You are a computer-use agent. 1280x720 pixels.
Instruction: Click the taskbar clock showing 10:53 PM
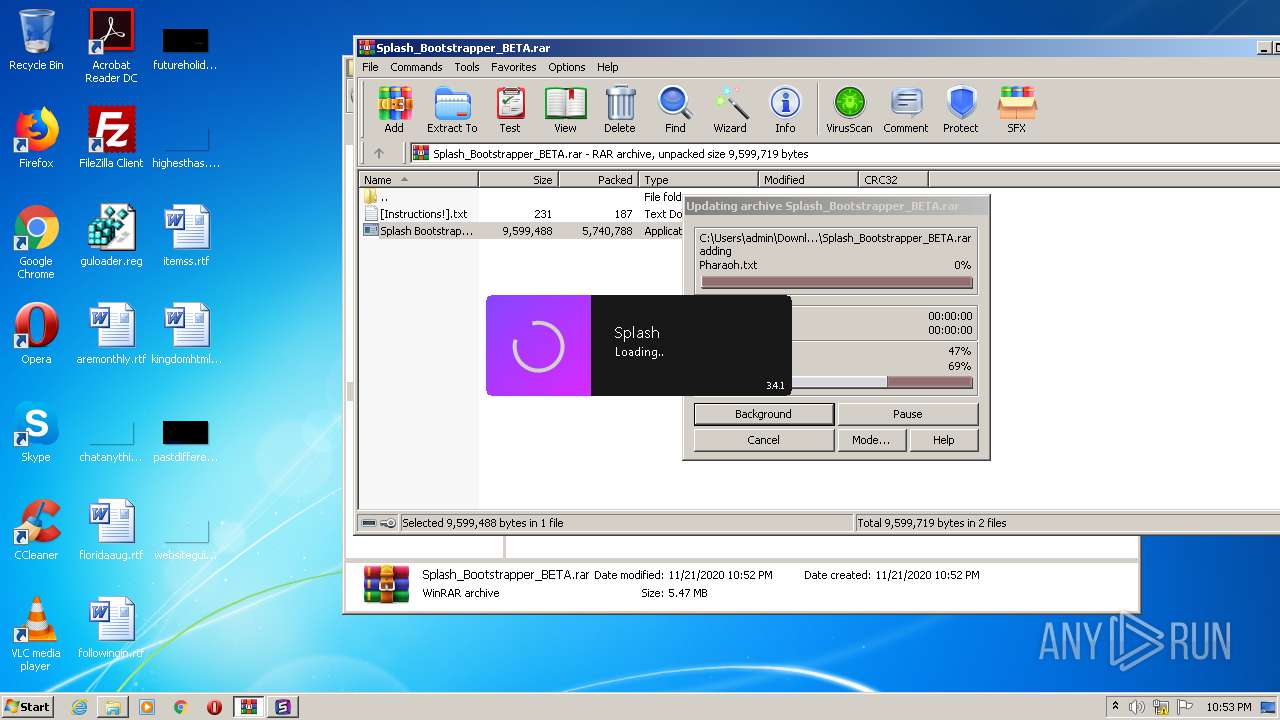(x=1228, y=707)
